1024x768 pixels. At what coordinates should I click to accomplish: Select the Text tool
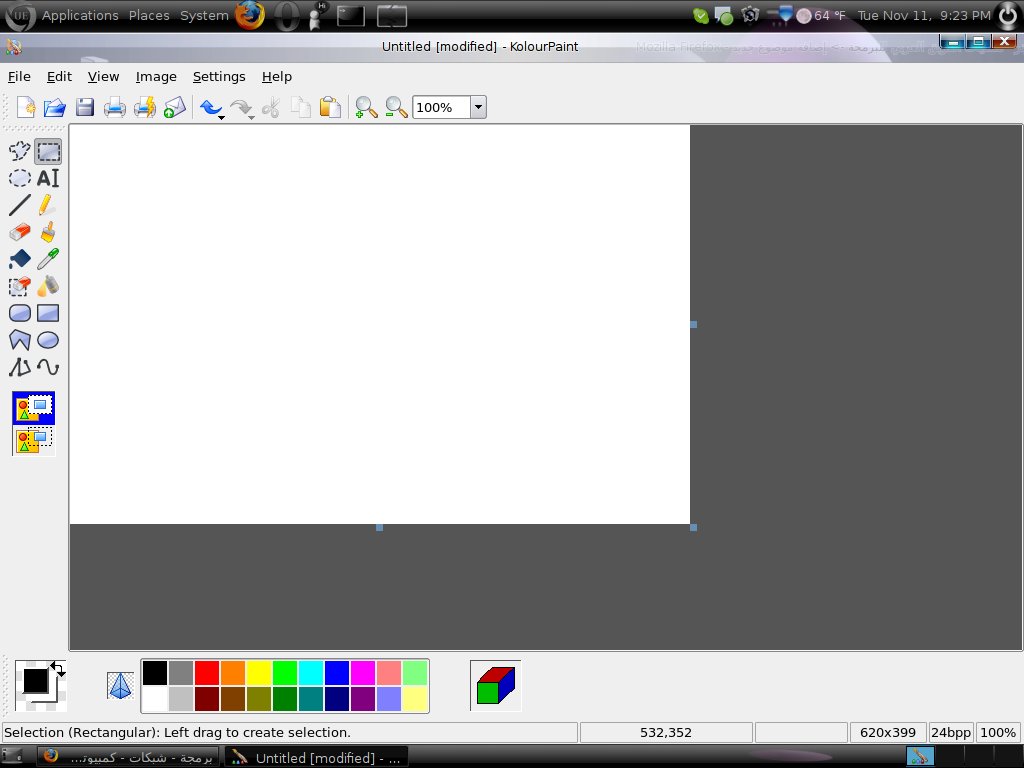(48, 178)
